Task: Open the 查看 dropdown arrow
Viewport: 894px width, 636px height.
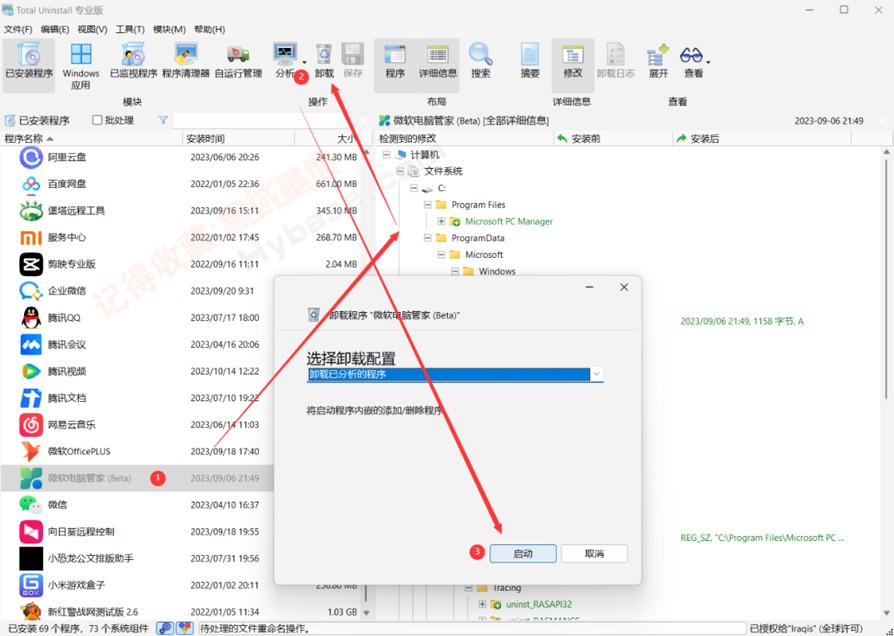Action: click(708, 62)
